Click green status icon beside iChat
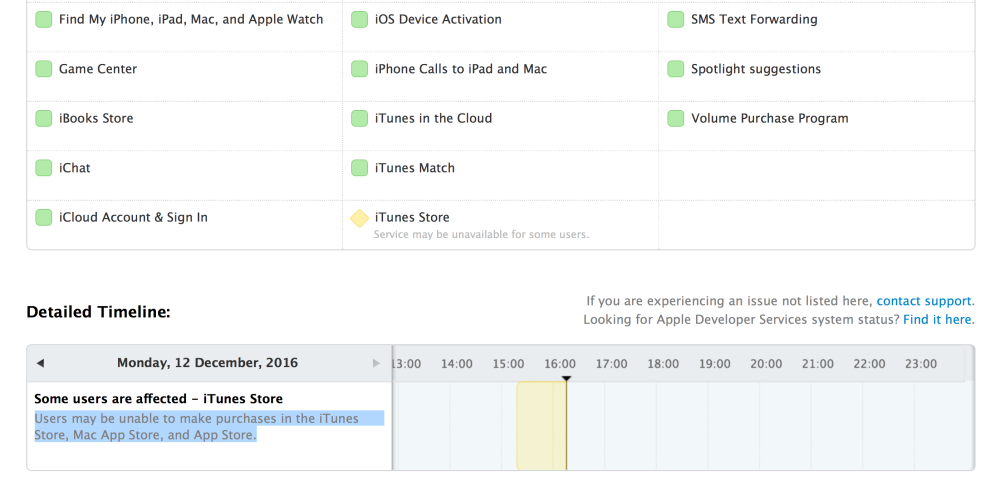Viewport: 1000px width, 499px height. tap(44, 168)
